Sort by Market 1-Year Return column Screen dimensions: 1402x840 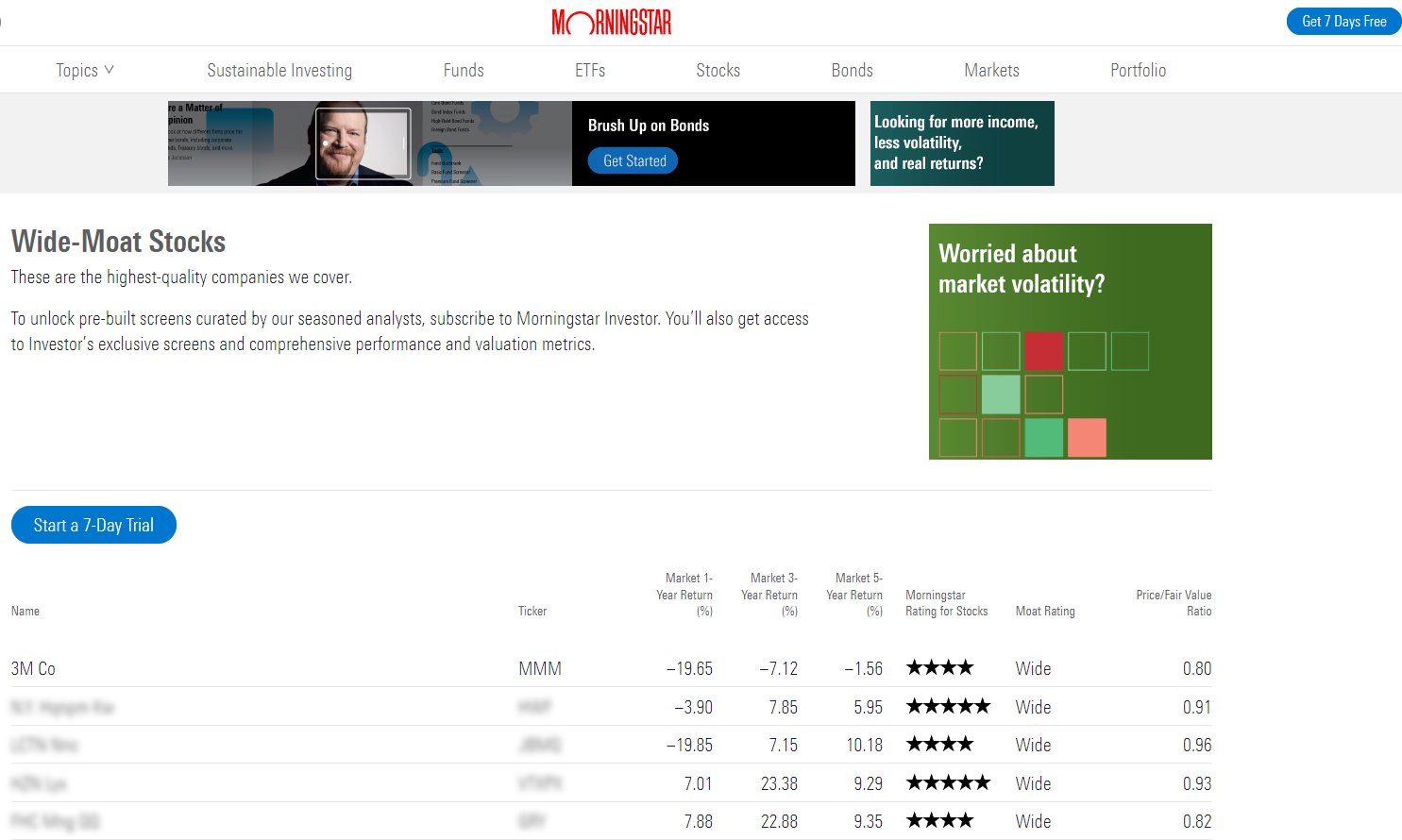click(684, 595)
